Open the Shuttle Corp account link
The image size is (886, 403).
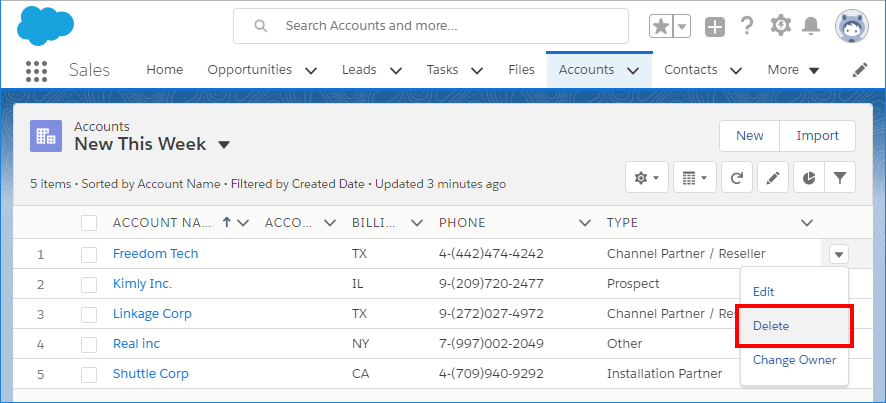pyautogui.click(x=150, y=374)
